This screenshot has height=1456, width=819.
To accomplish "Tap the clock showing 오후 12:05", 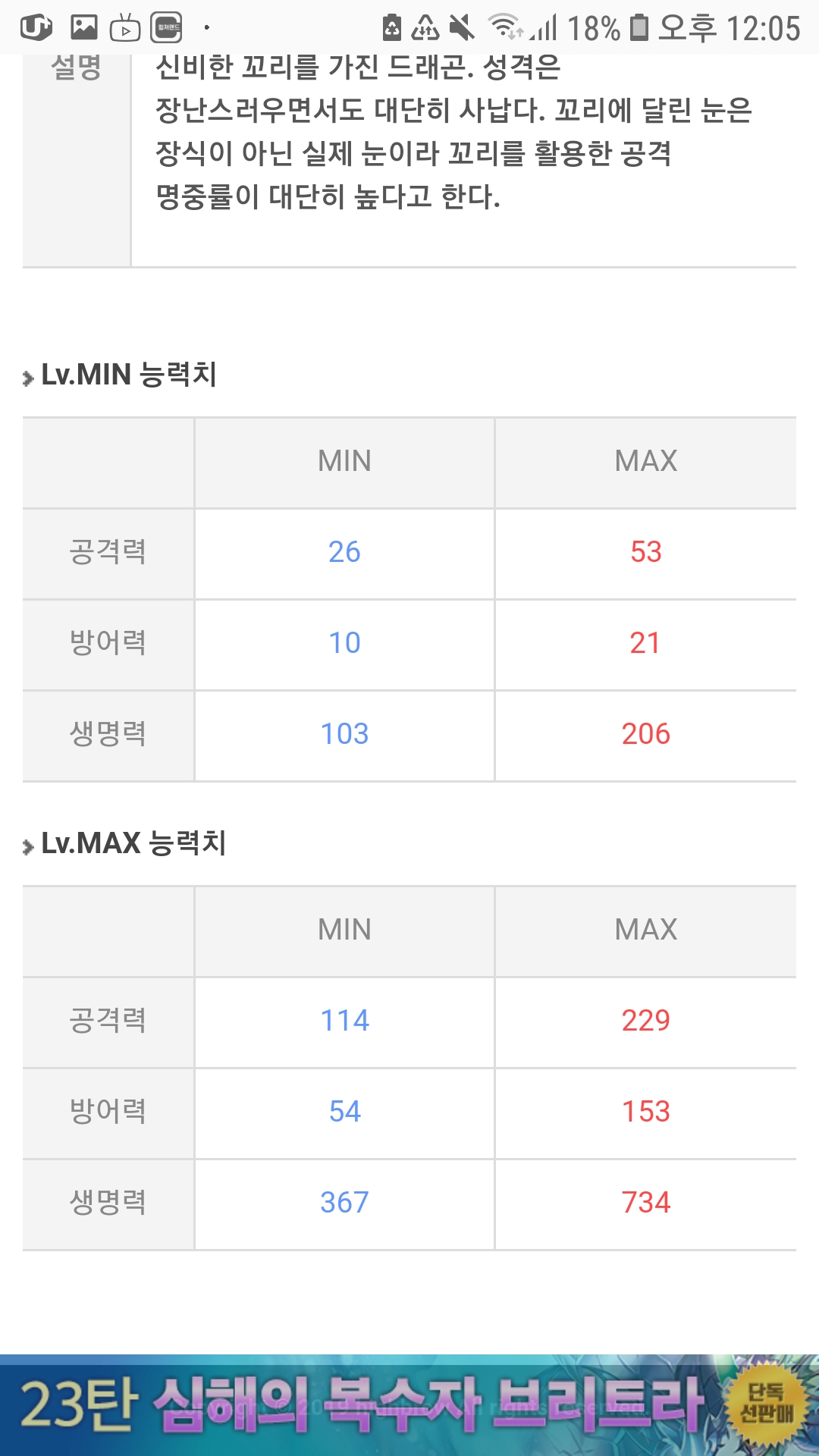I will [x=730, y=28].
